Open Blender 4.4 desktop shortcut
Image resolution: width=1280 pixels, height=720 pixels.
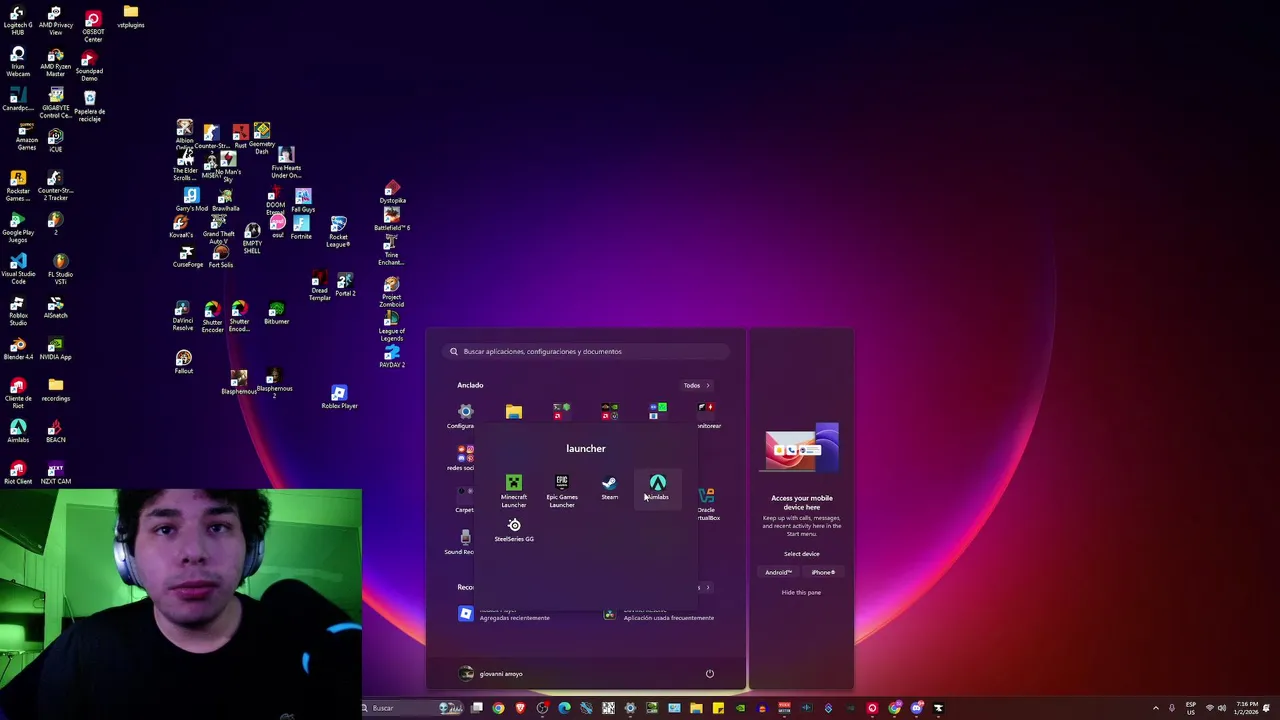click(18, 349)
